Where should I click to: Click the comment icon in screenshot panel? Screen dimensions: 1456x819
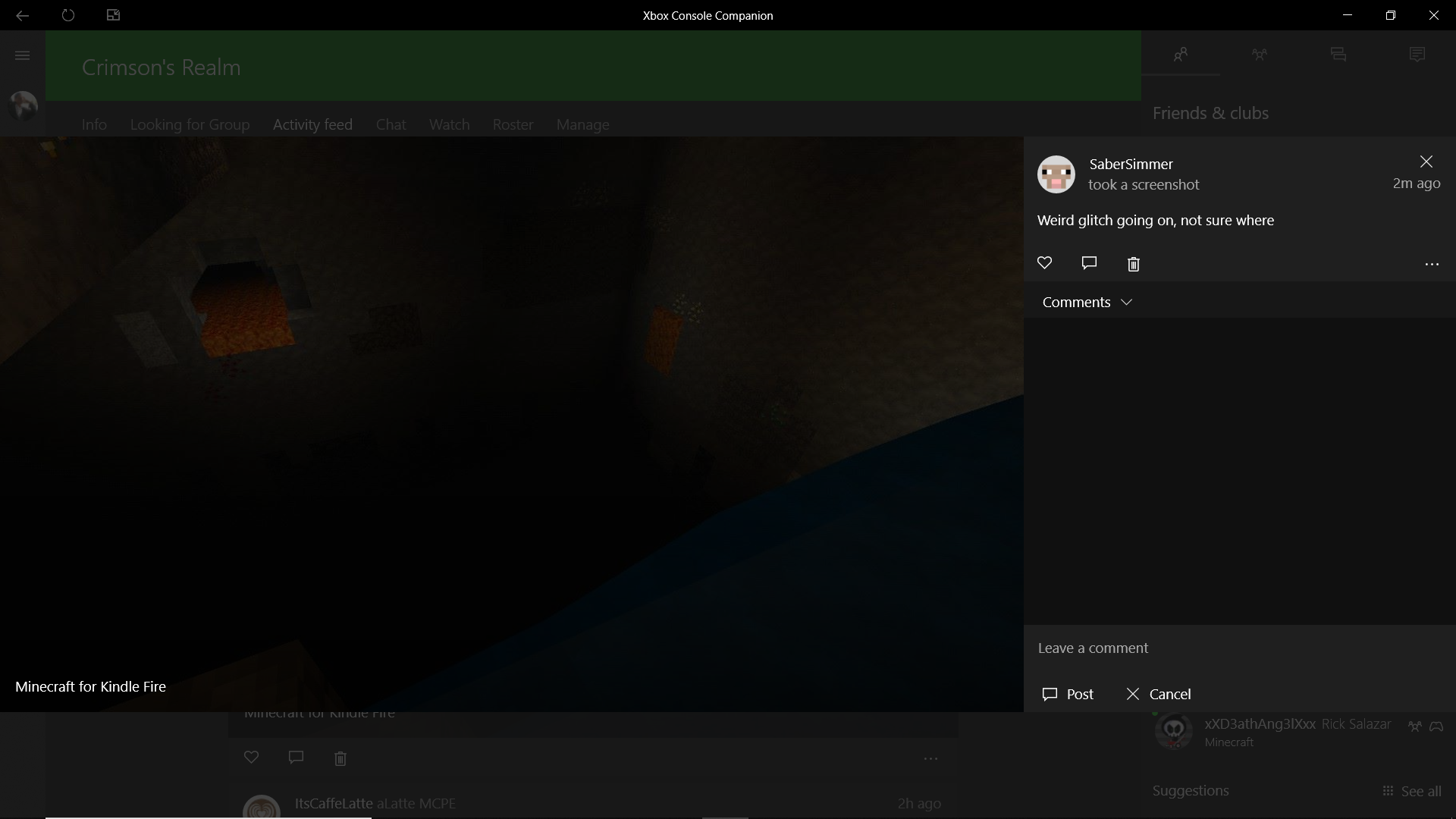1089,263
